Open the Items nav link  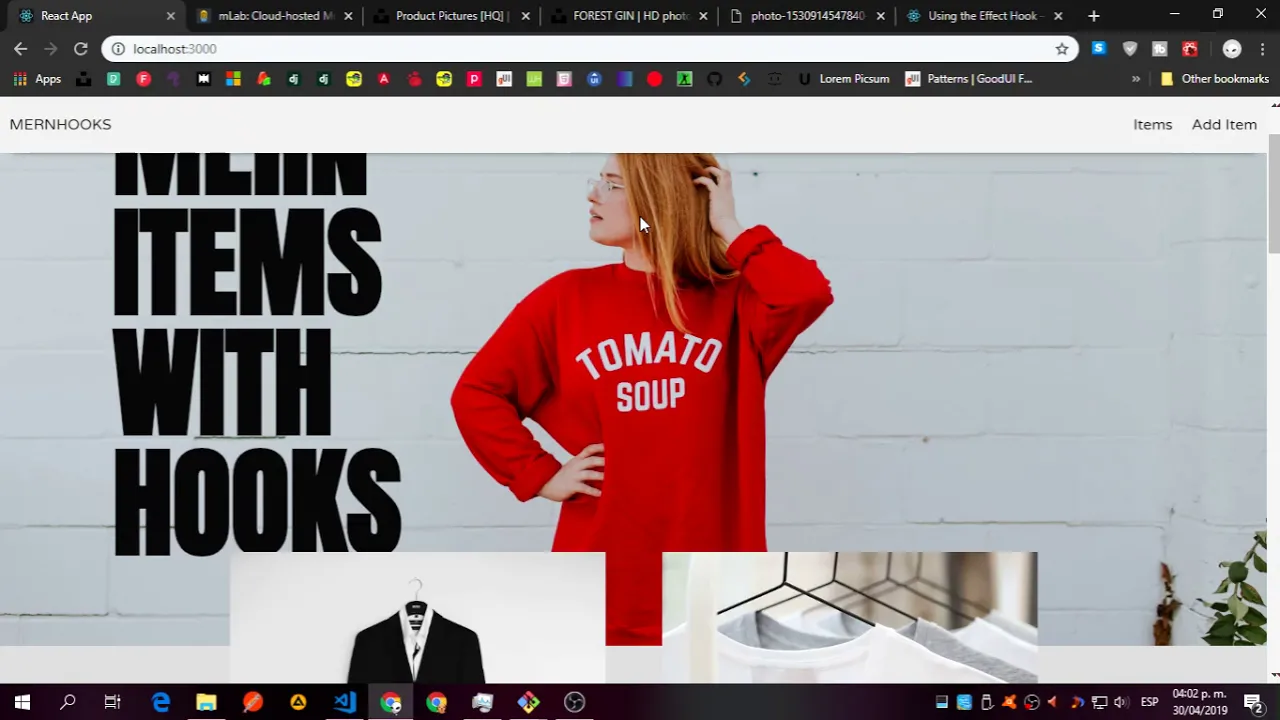(x=1152, y=124)
